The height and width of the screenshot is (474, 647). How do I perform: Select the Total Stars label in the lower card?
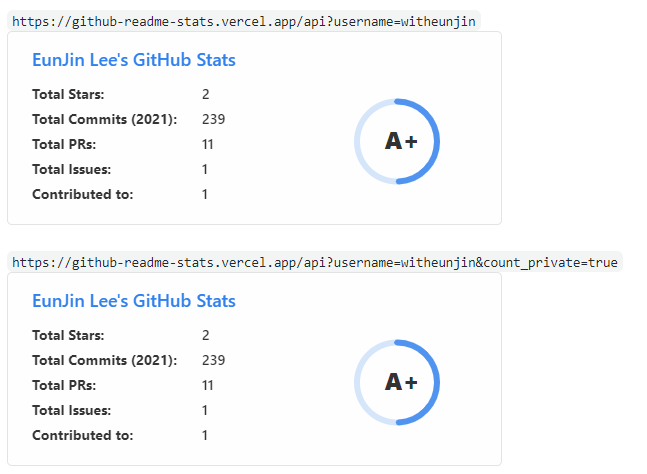(68, 335)
